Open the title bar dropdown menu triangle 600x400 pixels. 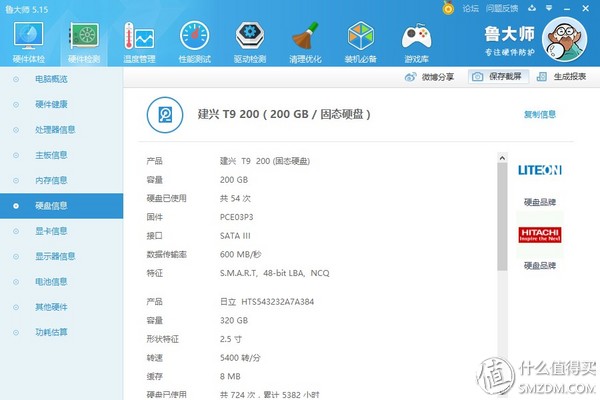pos(549,8)
